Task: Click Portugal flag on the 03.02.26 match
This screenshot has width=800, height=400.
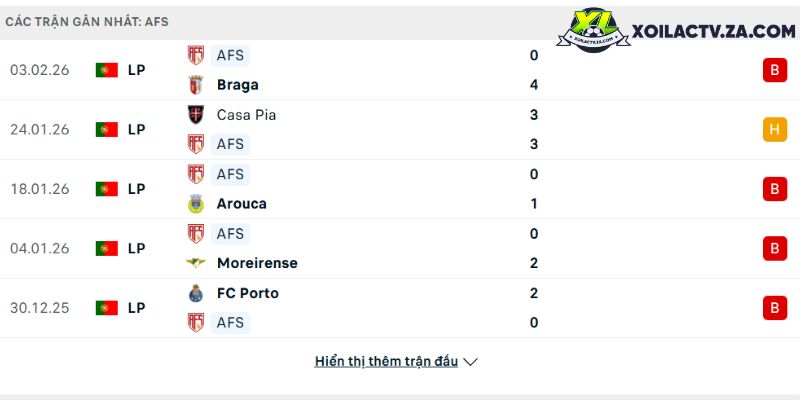Action: click(x=107, y=70)
